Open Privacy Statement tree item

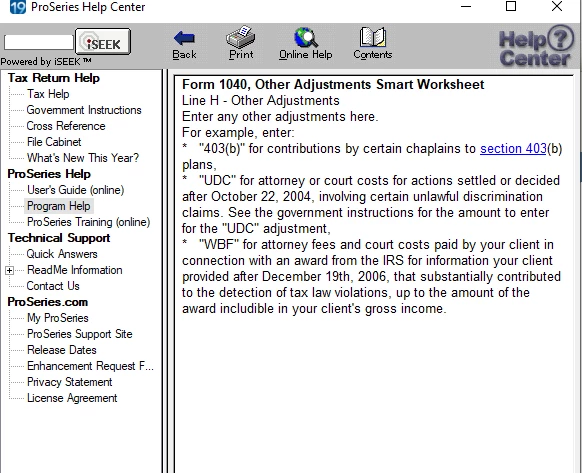pos(69,382)
